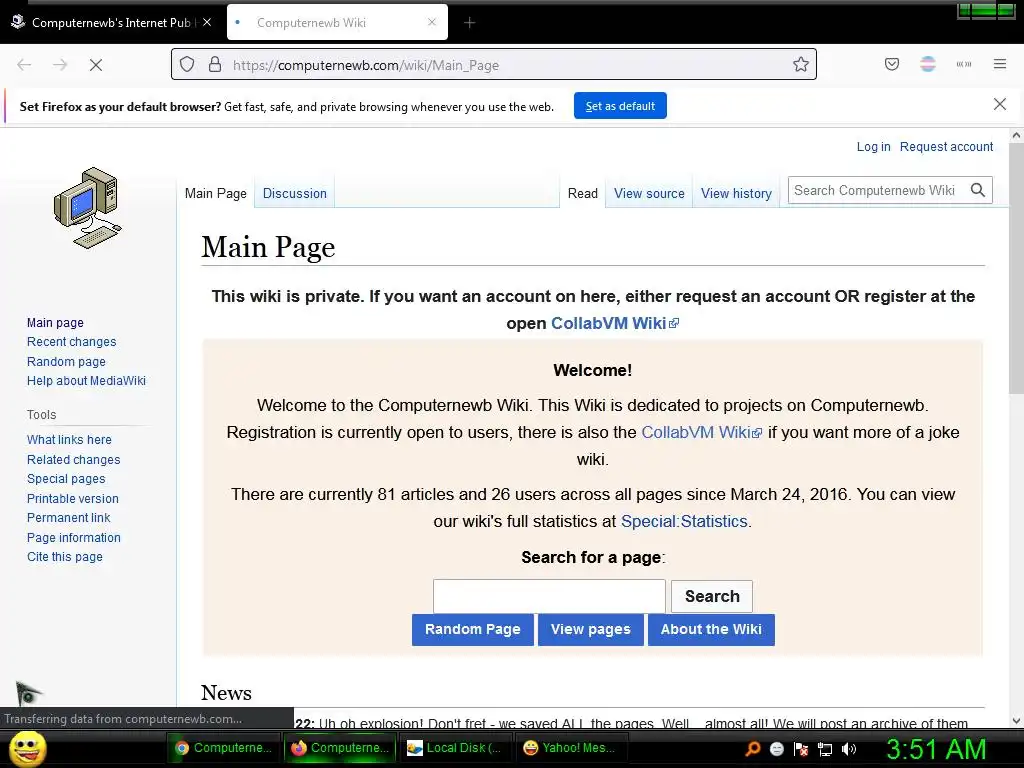Close the Computernewb's Internet Pub tab

(x=206, y=22)
